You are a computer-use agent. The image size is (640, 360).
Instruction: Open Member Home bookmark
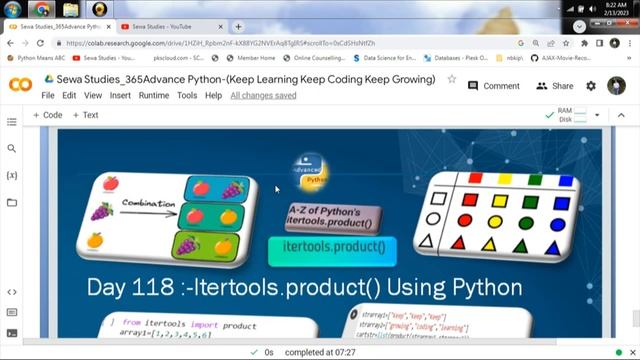click(251, 58)
